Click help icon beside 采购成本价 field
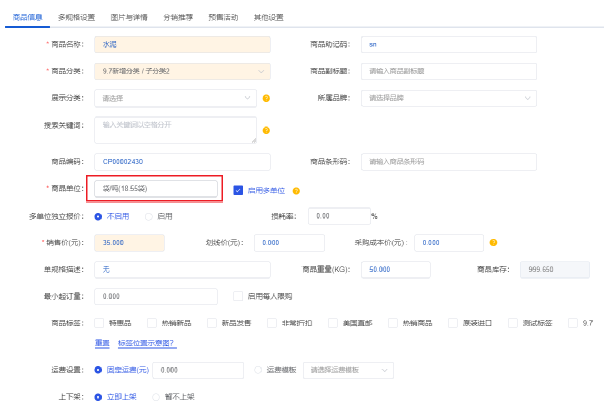Image resolution: width=604 pixels, height=404 pixels. [x=493, y=242]
